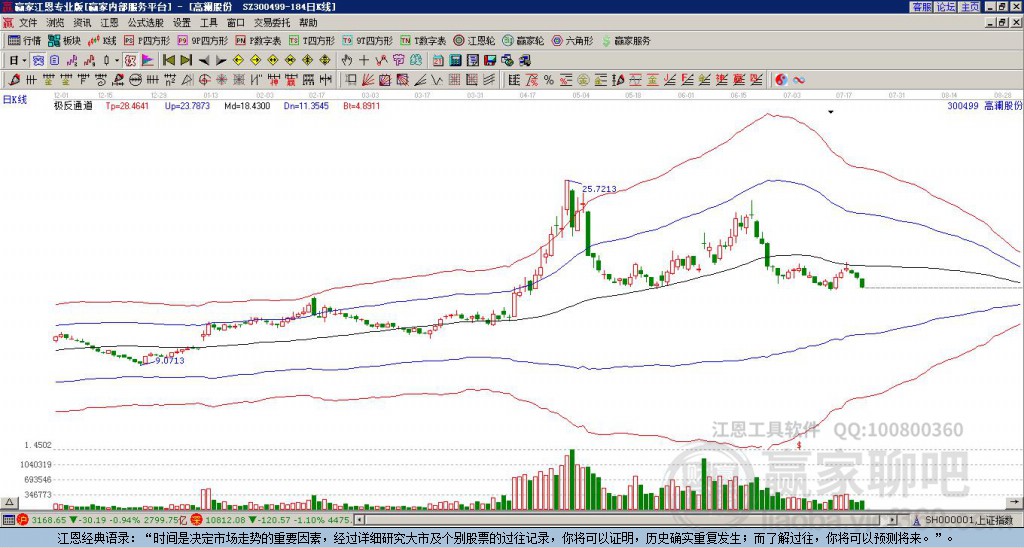Open the 六角形 hexagon tool

pos(572,40)
